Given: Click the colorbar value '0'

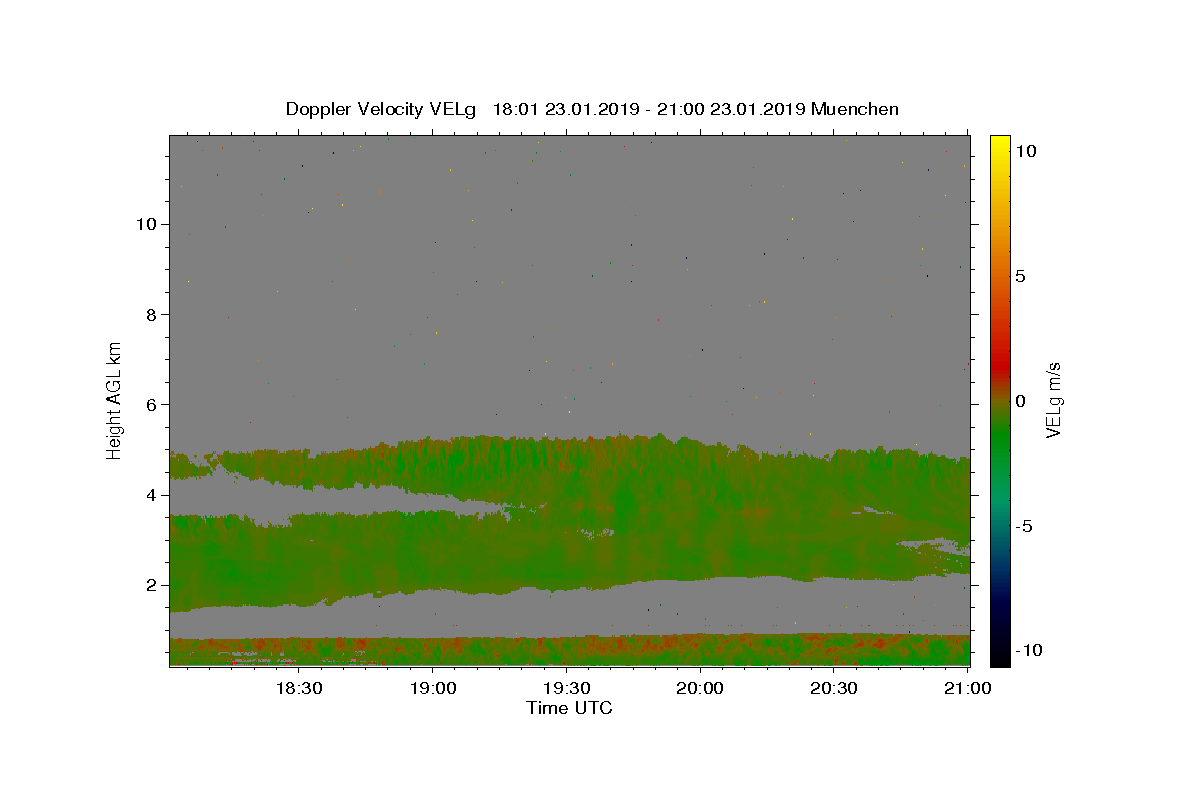Looking at the screenshot, I should tap(1020, 401).
